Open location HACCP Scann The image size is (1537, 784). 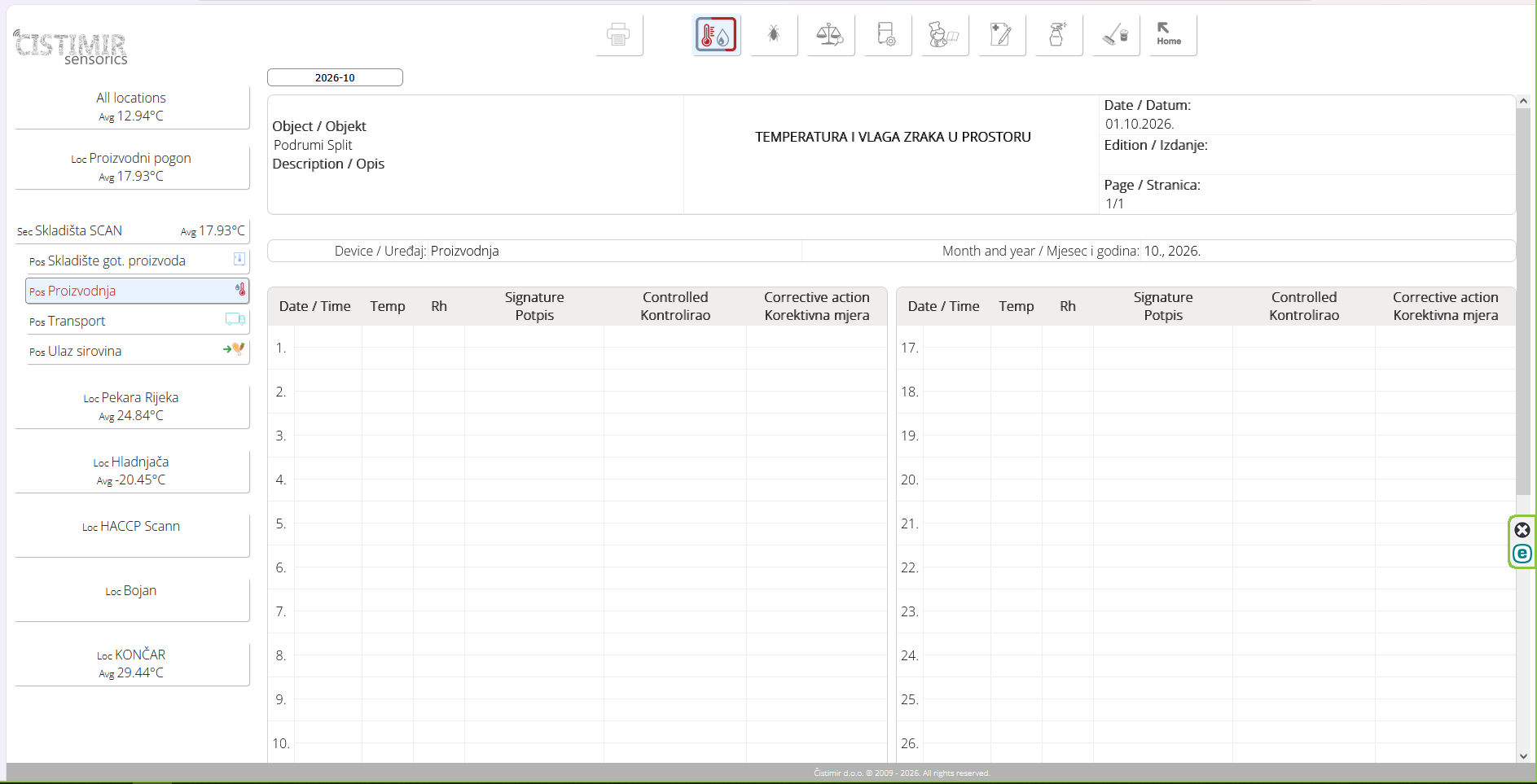pos(131,535)
